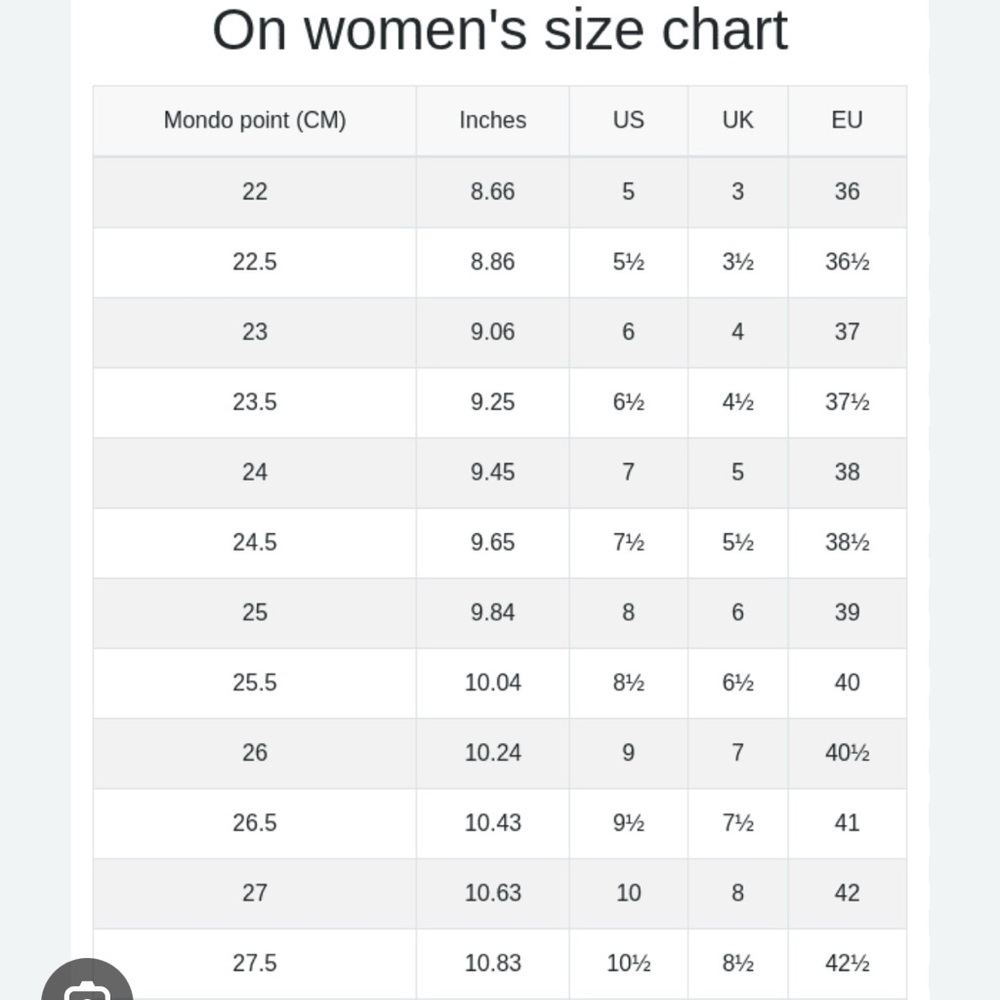Click the EU size 38 cell
Image resolution: width=1000 pixels, height=1000 pixels.
[x=847, y=473]
